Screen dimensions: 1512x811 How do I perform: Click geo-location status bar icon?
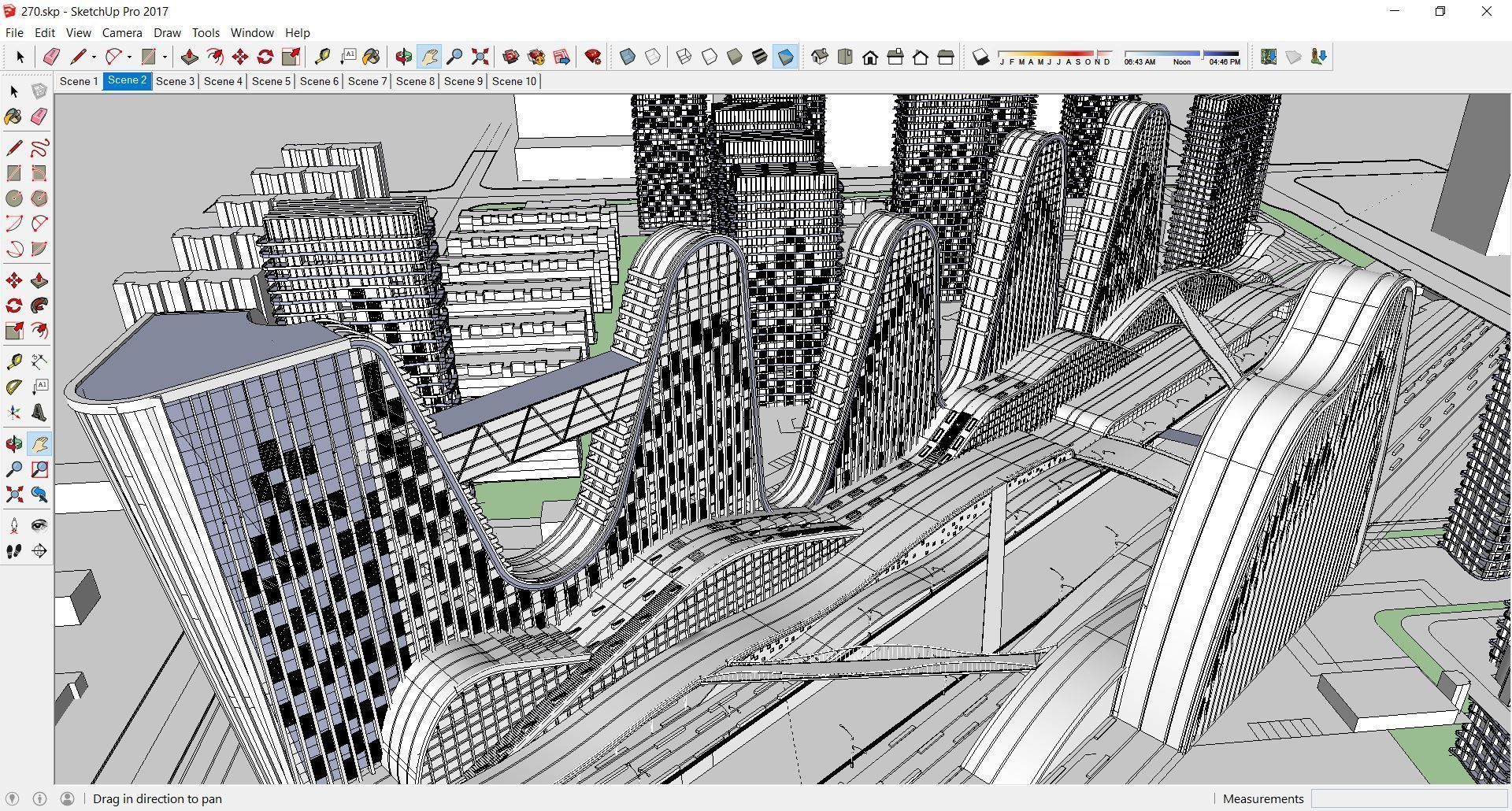(13, 798)
